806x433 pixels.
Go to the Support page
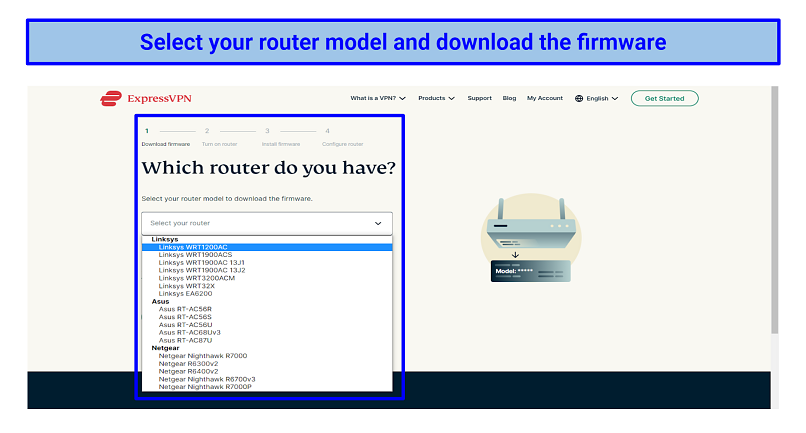480,98
